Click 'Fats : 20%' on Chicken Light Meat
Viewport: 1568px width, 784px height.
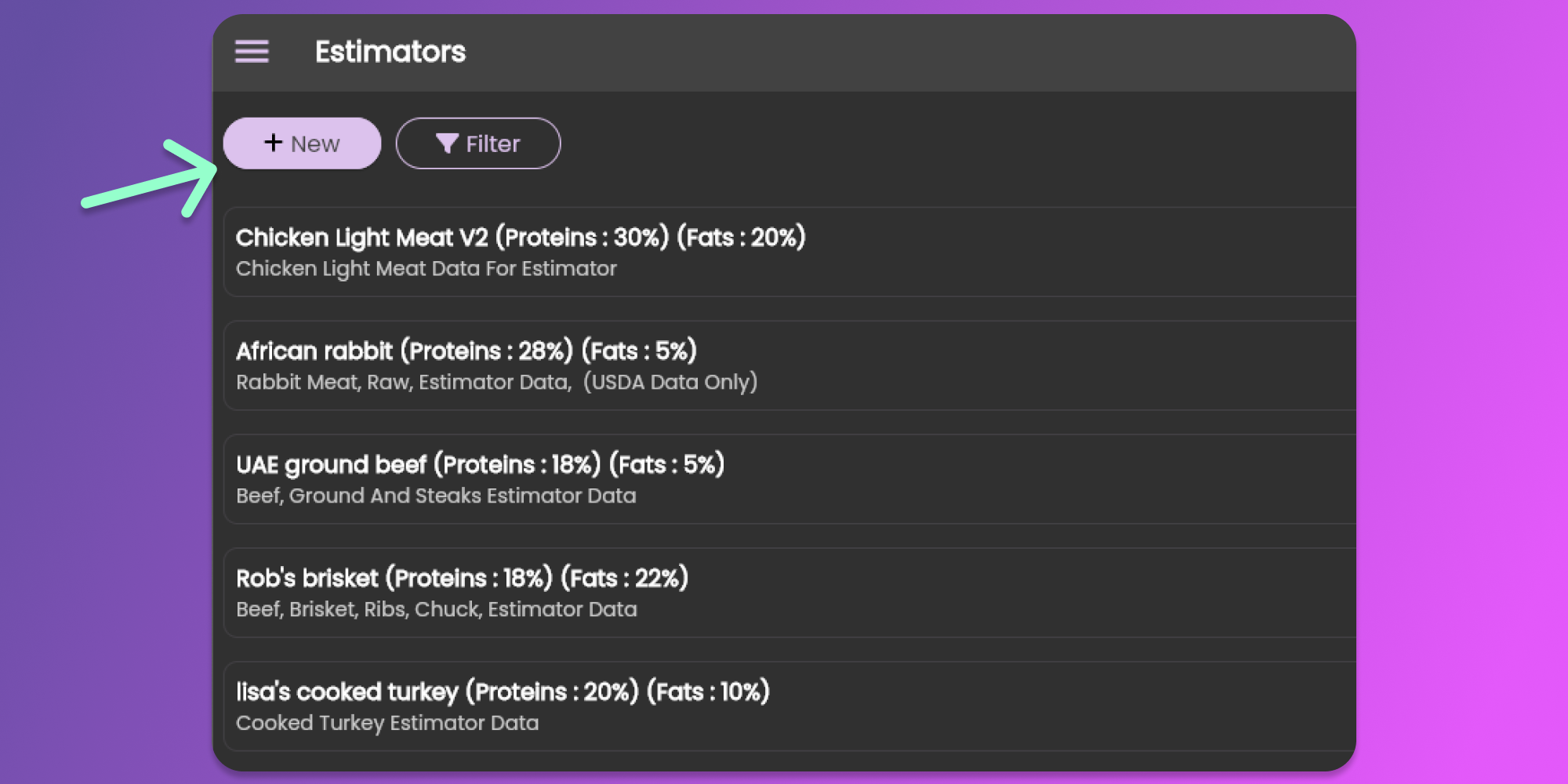pos(741,238)
